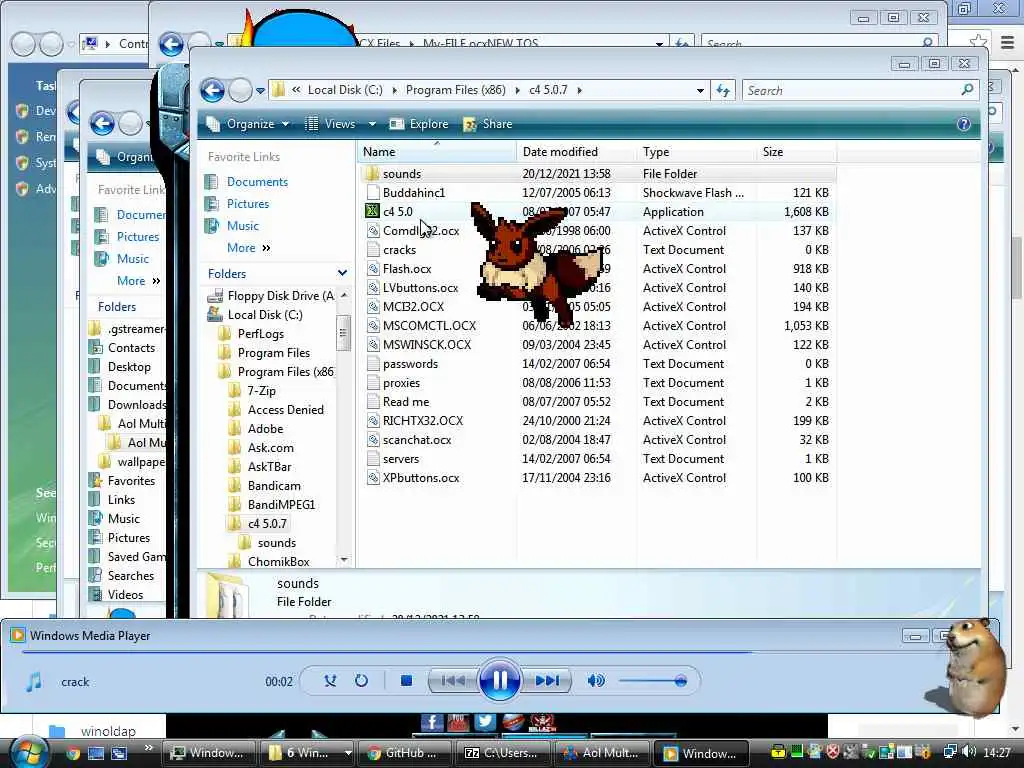1024x768 pixels.
Task: Open the Organize menu
Action: [x=248, y=124]
